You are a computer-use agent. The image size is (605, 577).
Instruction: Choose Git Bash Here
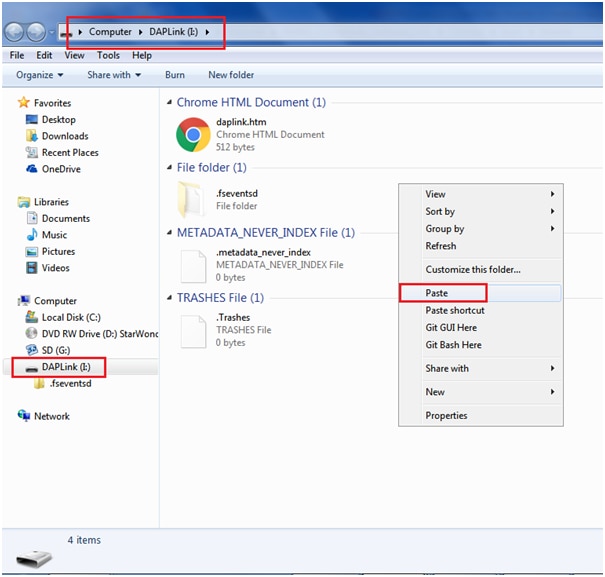click(x=481, y=345)
